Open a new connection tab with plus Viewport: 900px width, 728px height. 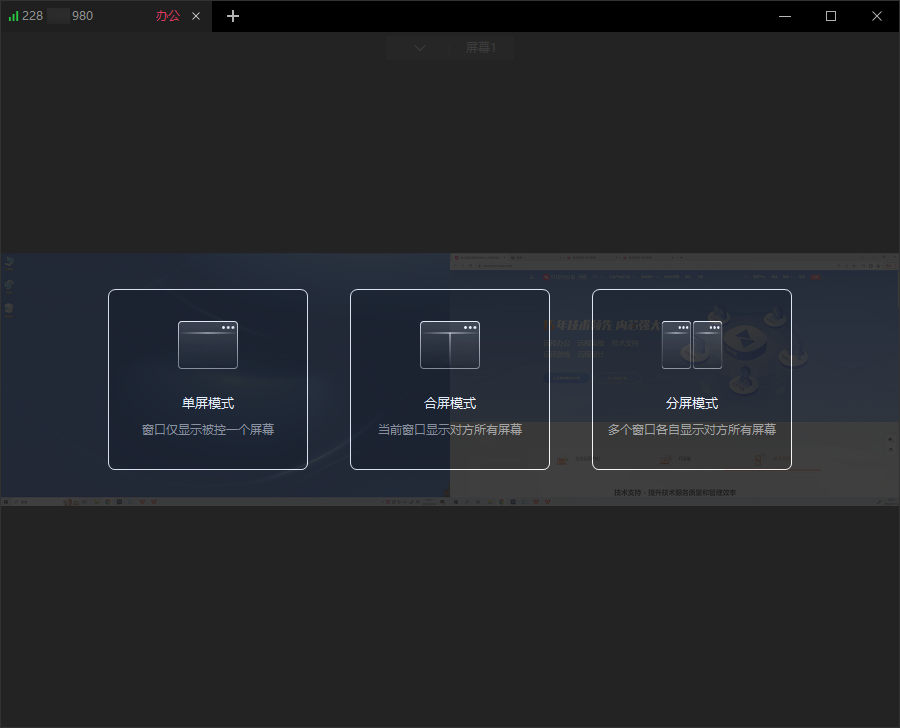point(233,16)
